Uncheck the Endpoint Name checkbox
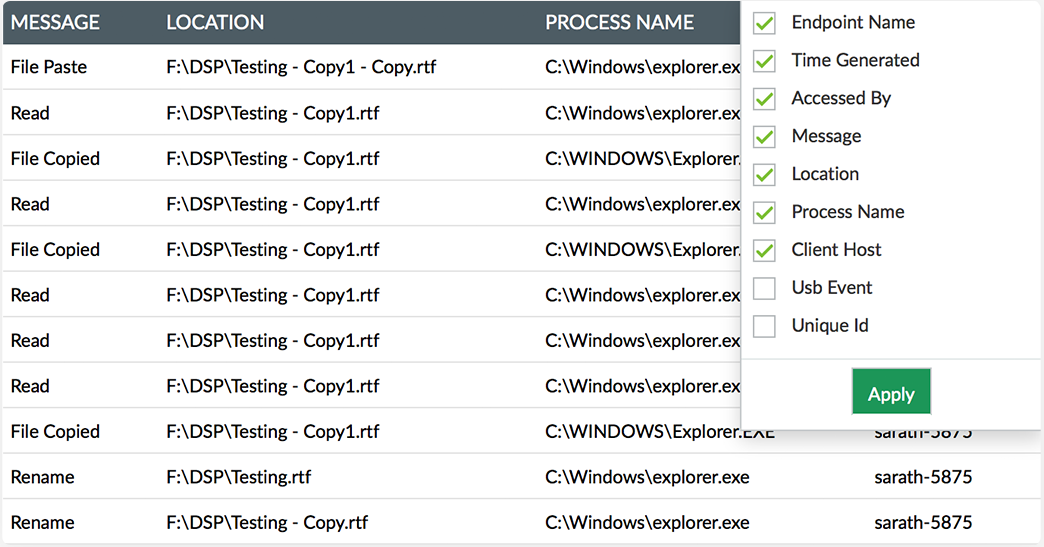Screen dimensions: 1044x547 (764, 23)
